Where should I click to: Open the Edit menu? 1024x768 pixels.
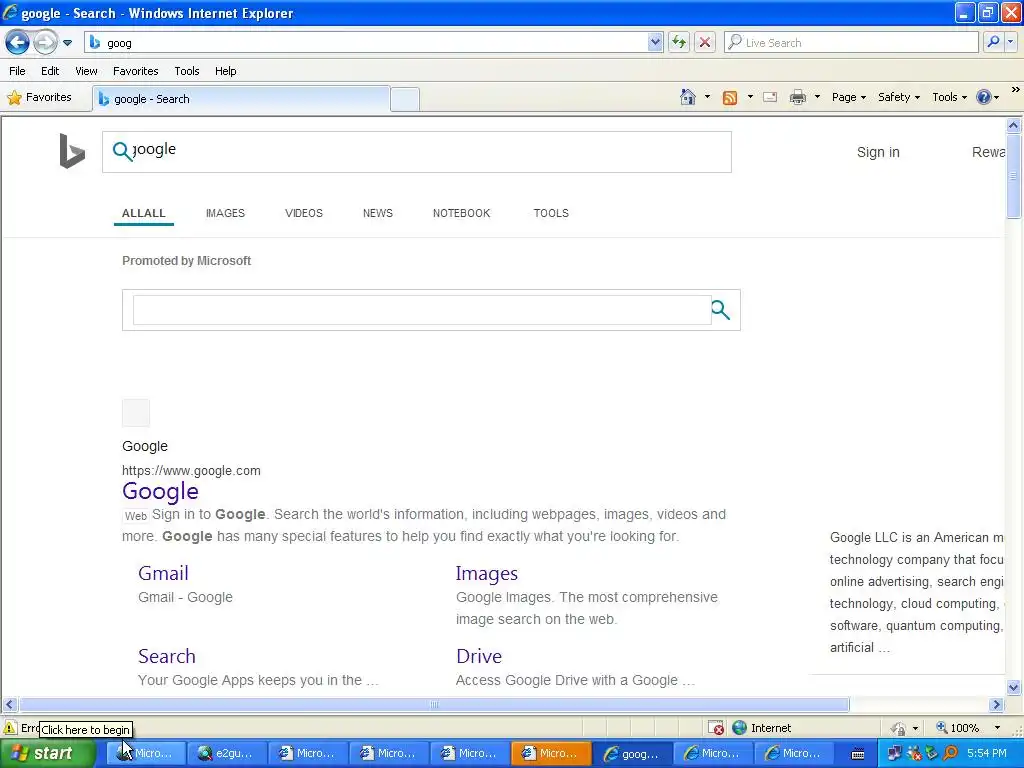pos(50,71)
